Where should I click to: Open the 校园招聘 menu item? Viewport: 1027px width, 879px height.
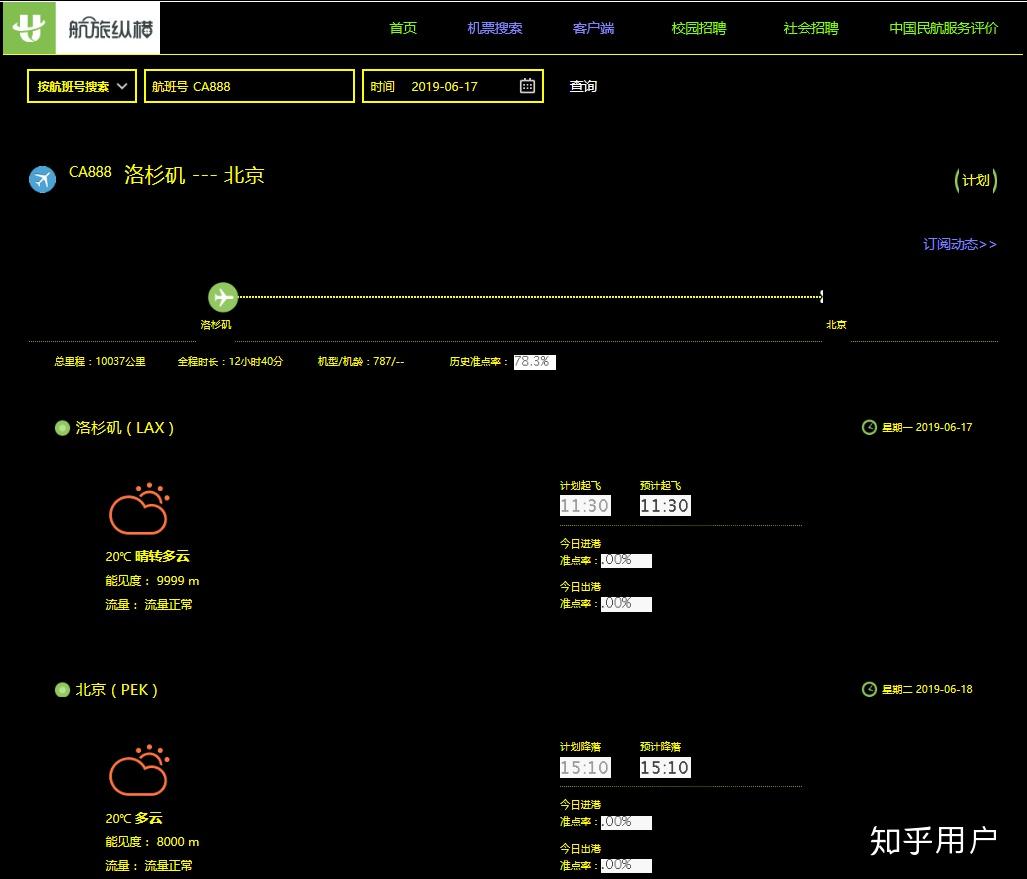[x=699, y=28]
